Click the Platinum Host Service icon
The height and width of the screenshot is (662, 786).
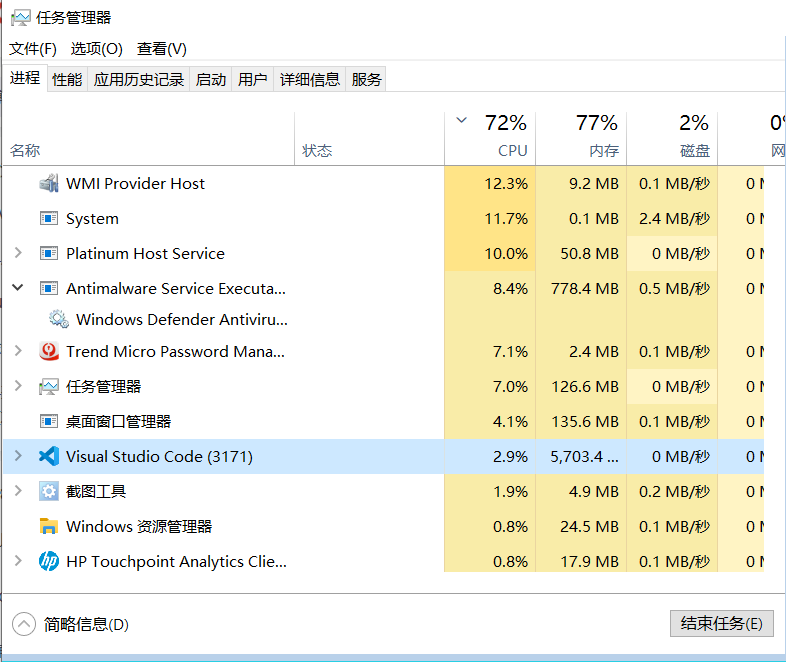[x=49, y=254]
